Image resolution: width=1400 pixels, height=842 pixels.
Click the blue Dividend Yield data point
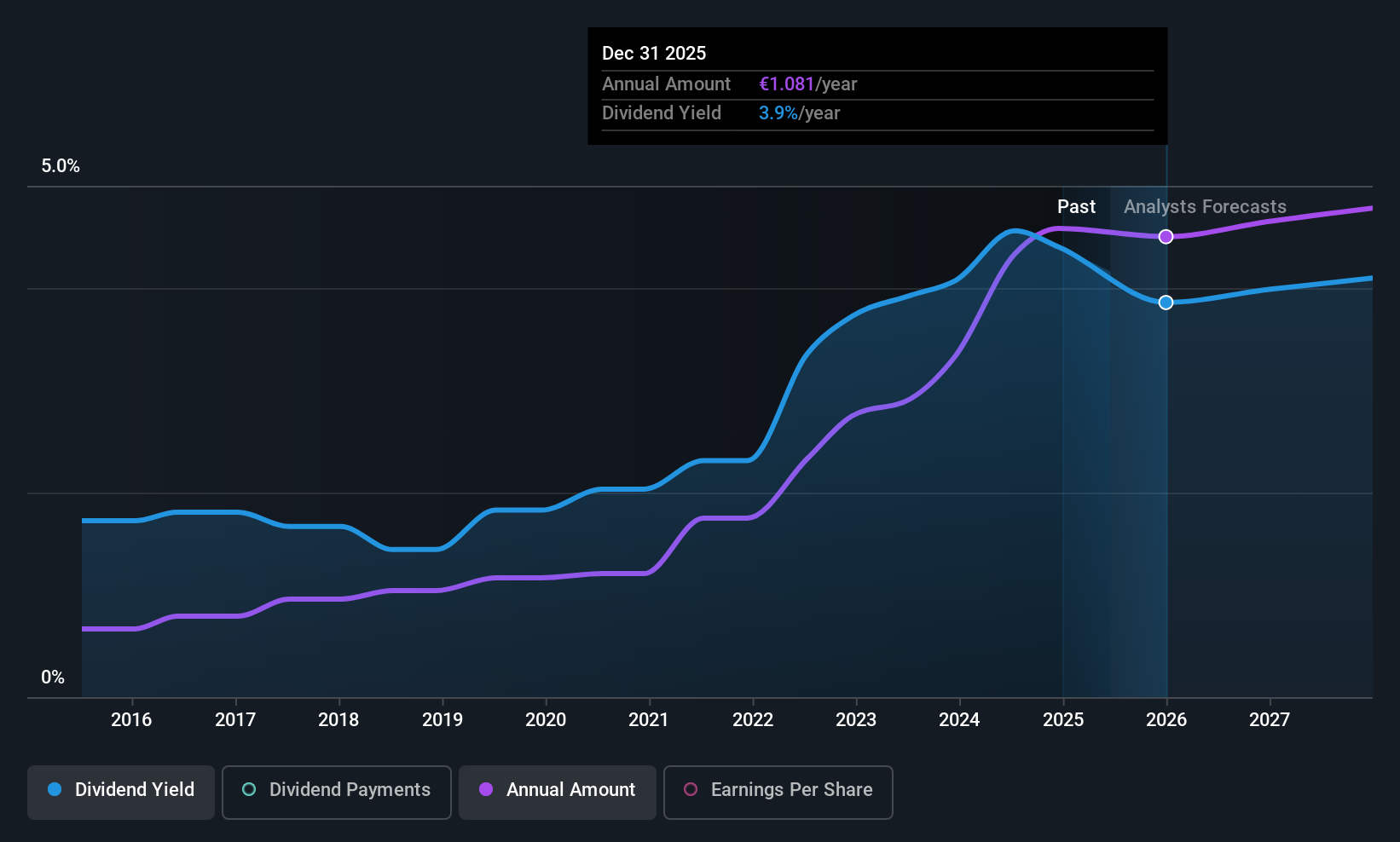(x=1166, y=303)
